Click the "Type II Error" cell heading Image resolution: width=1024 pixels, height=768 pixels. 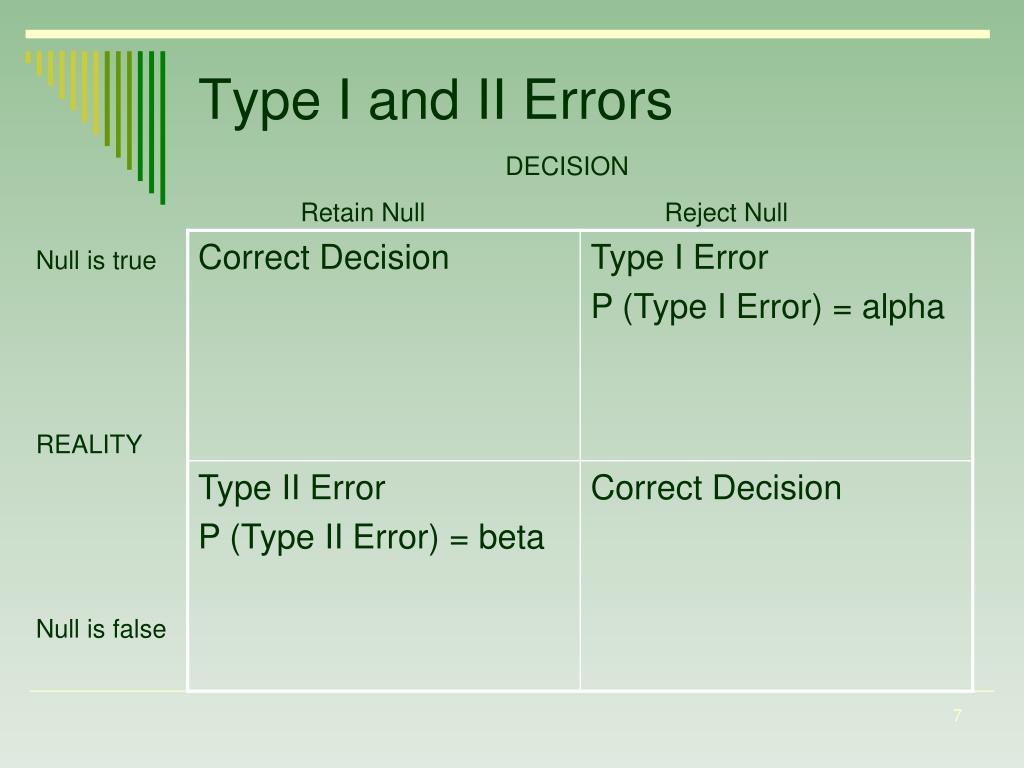tap(291, 488)
